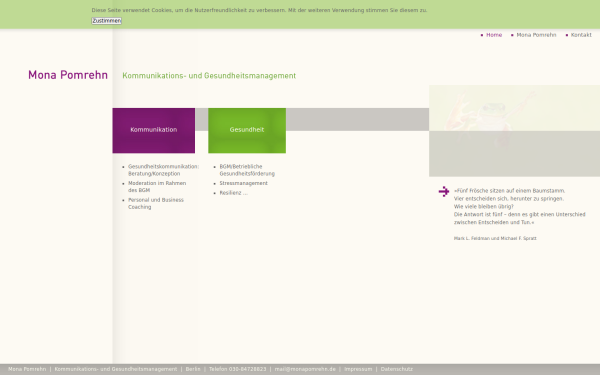Select the Resilienz list item
The width and height of the screenshot is (600, 375).
click(x=233, y=193)
